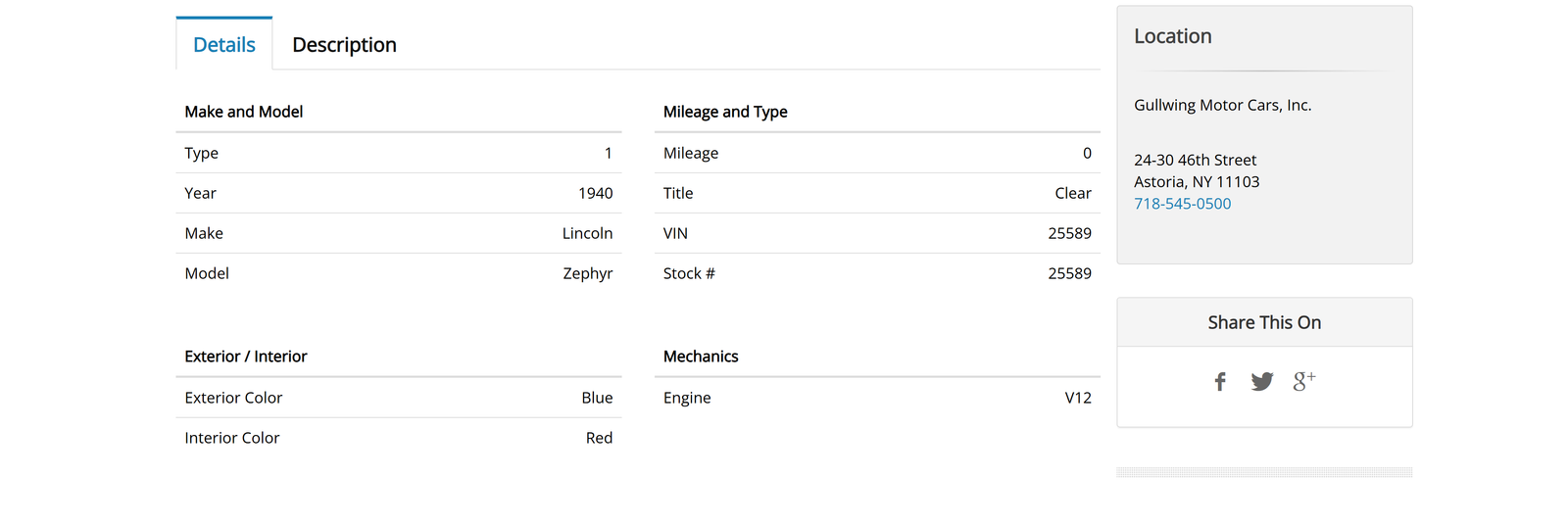Click the 24-30 46th Street address

[x=1195, y=160]
